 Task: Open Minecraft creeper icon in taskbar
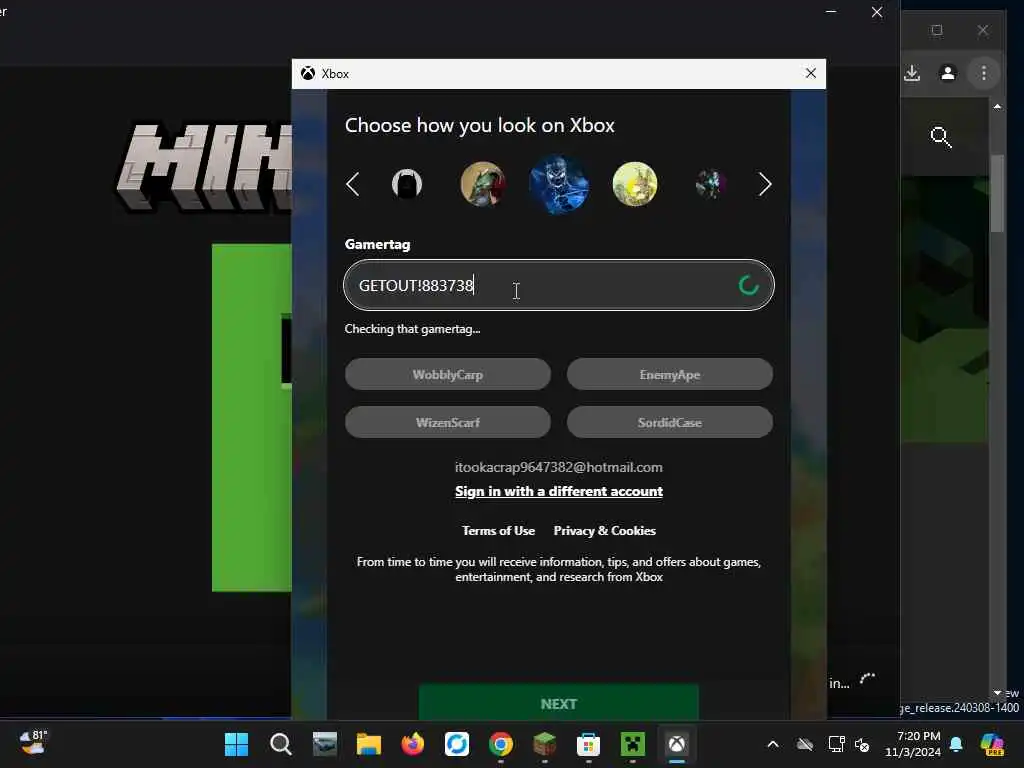[x=633, y=744]
